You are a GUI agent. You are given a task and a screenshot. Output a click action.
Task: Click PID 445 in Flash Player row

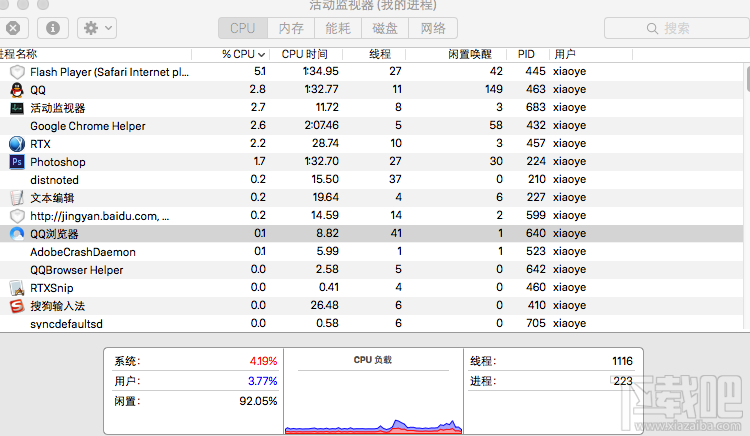pyautogui.click(x=535, y=71)
